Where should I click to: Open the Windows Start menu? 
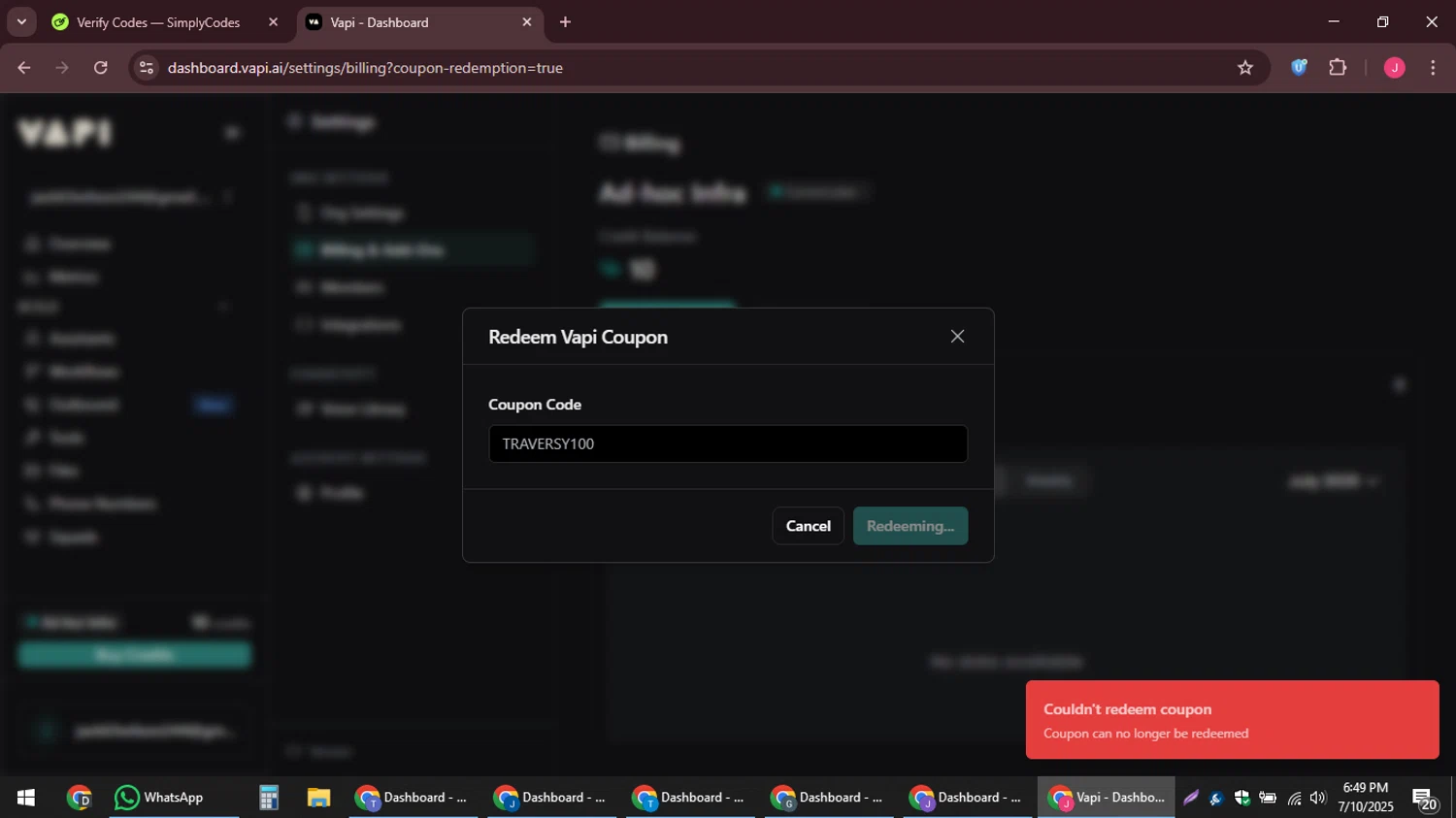(26, 798)
